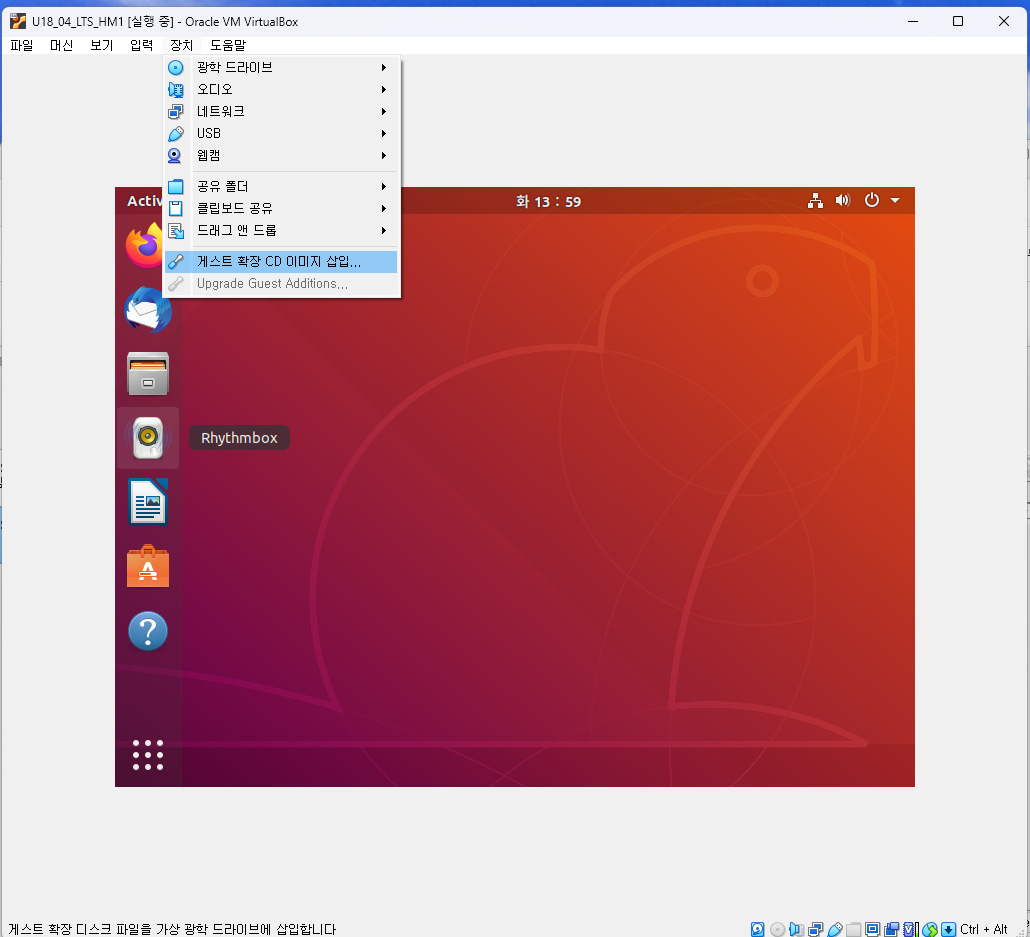Click the network status bar icon
Viewport: 1030px width, 937px height.
click(816, 929)
